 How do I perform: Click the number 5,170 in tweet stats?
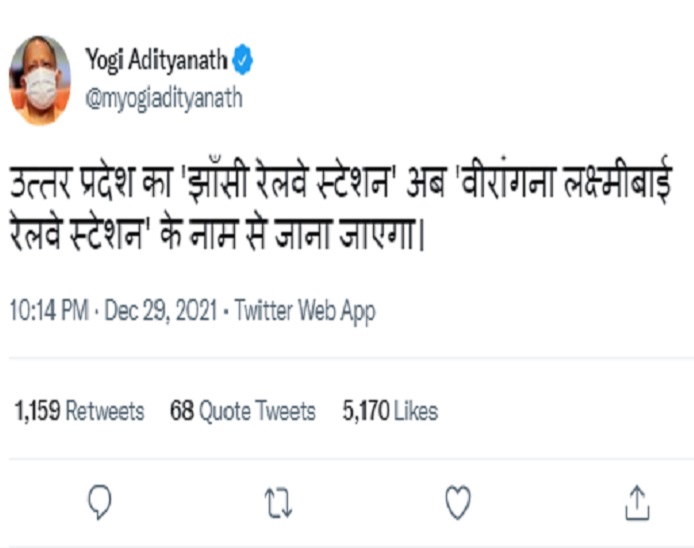coord(365,410)
